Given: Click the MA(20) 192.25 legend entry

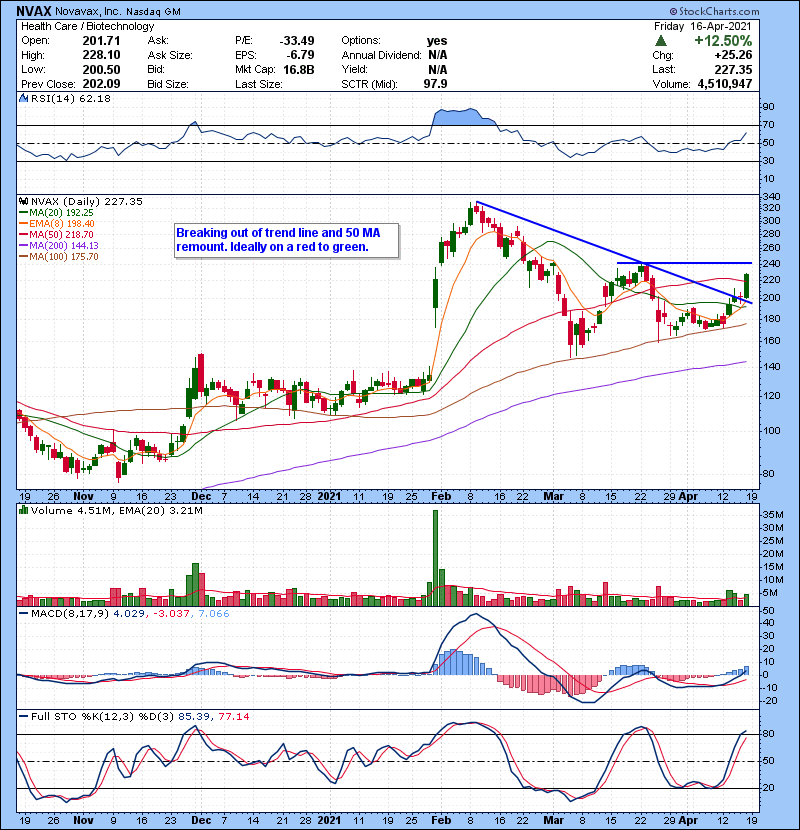Looking at the screenshot, I should click(x=61, y=213).
